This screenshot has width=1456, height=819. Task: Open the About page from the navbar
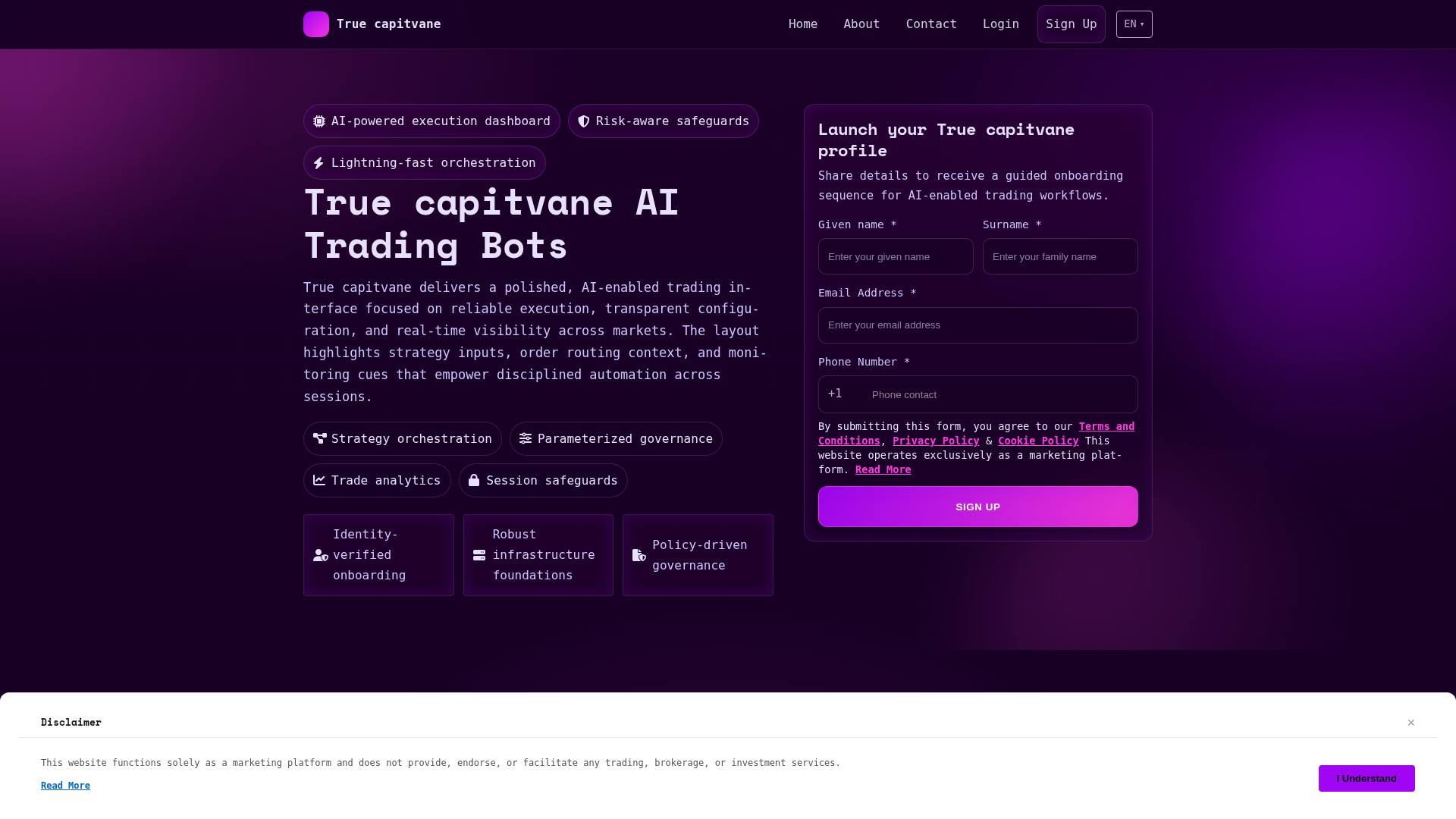(861, 24)
